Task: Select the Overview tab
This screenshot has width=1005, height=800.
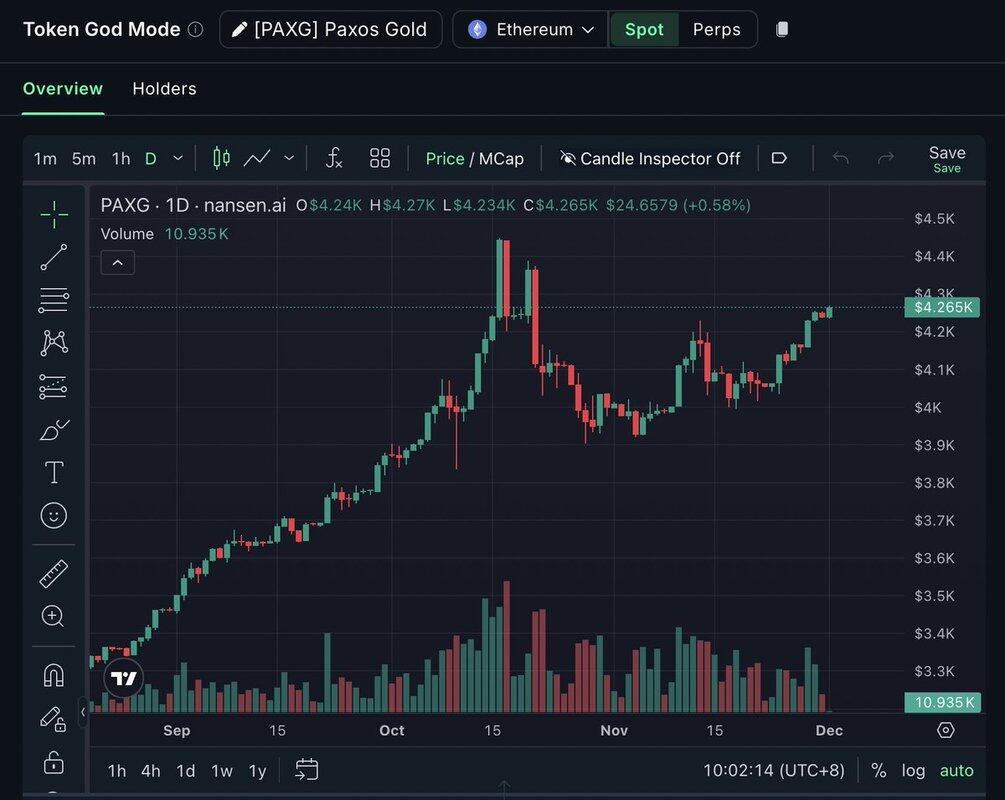Action: point(63,89)
